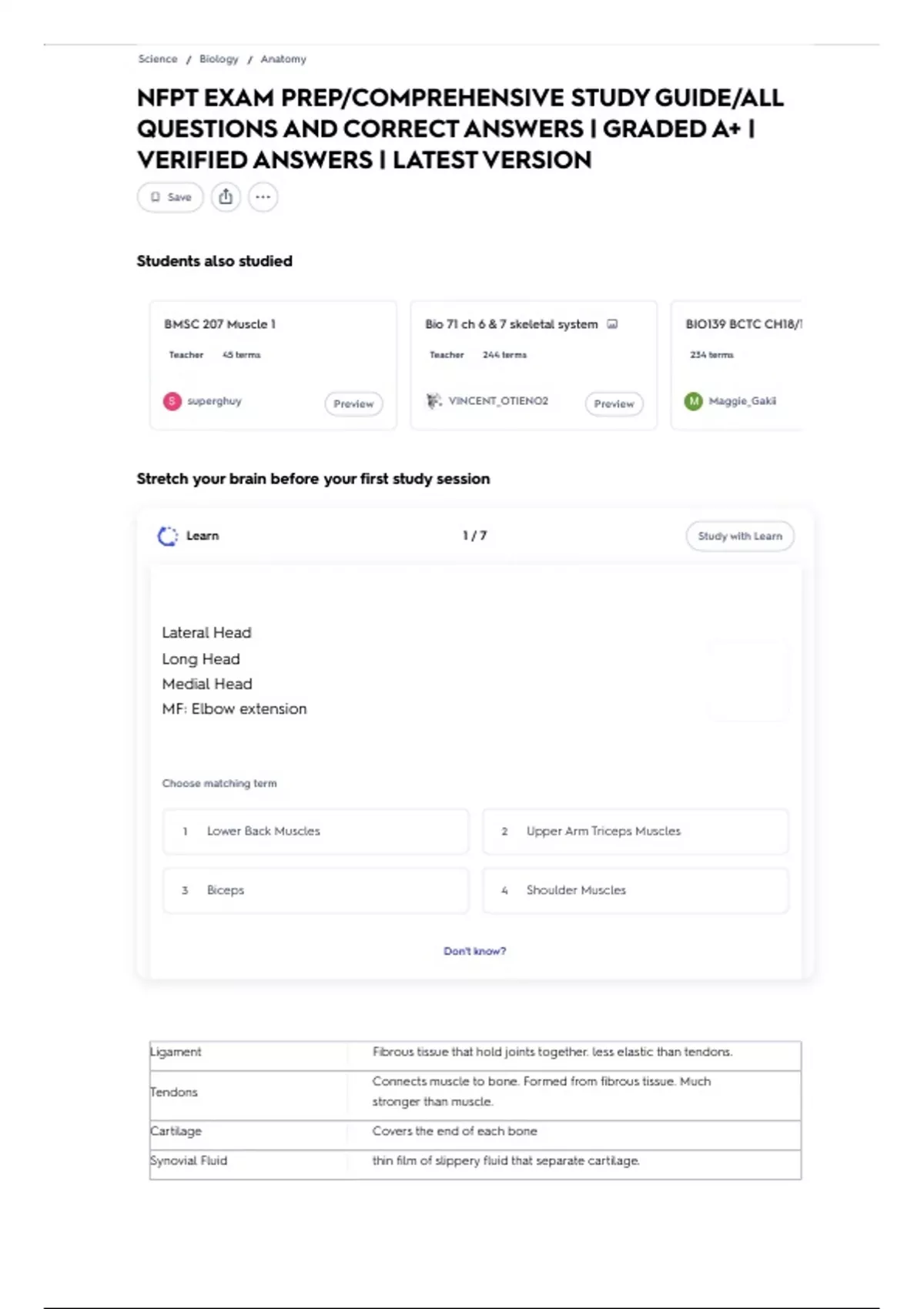Pick the Biceps answer option
The width and height of the screenshot is (924, 1309).
pyautogui.click(x=315, y=890)
